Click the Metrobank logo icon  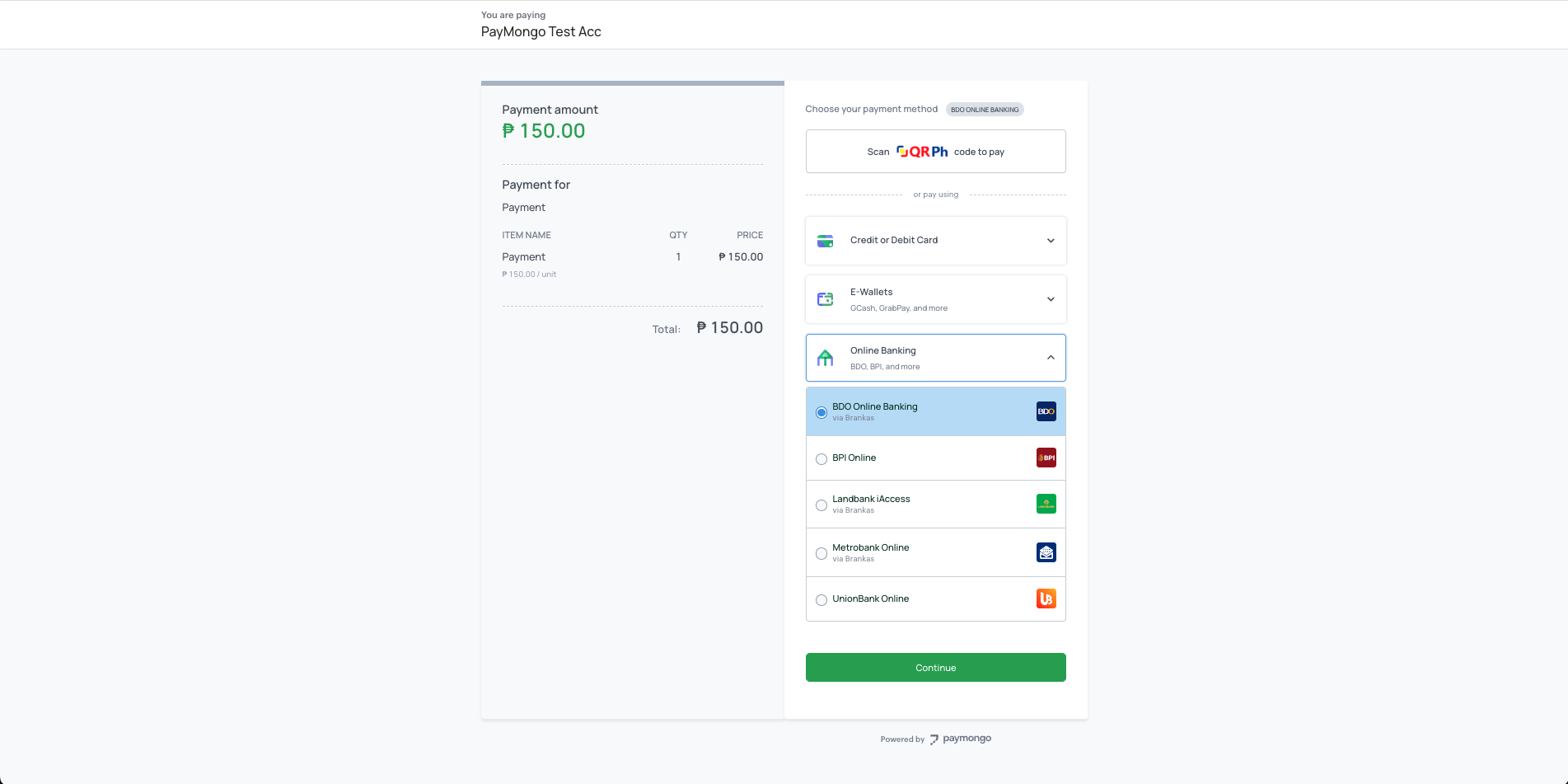[x=1046, y=552]
